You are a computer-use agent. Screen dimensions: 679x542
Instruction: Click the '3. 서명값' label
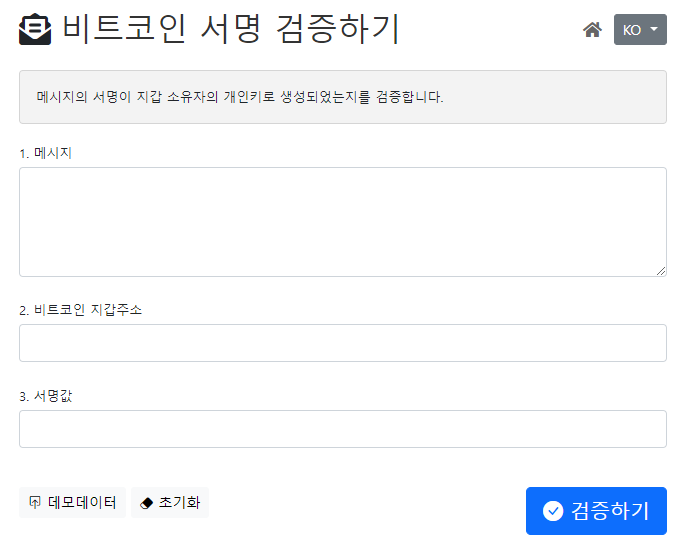[45, 396]
